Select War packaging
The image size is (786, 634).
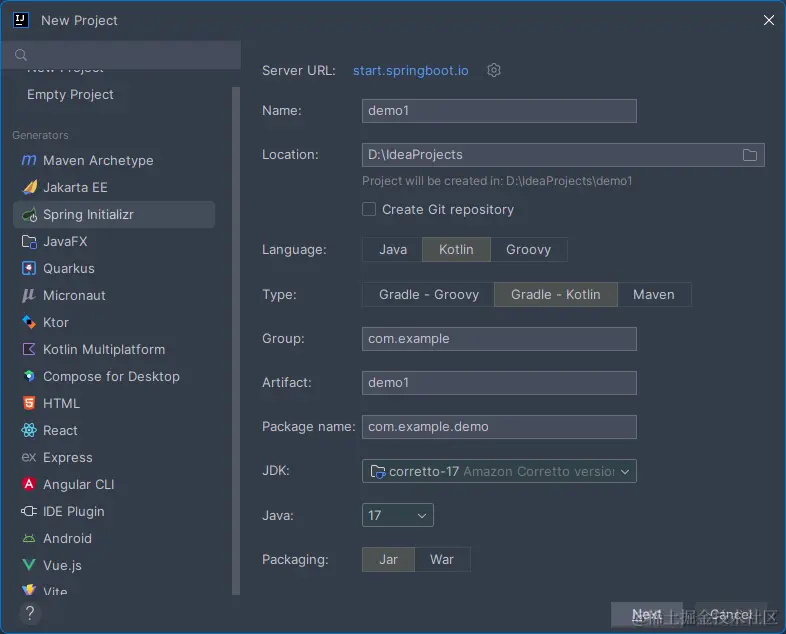tap(442, 559)
